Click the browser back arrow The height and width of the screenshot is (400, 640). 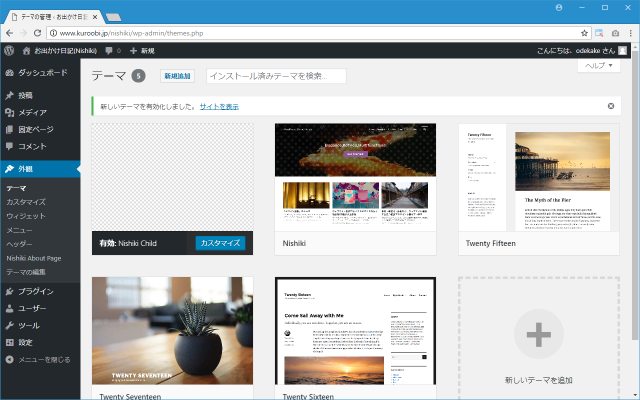[x=10, y=33]
